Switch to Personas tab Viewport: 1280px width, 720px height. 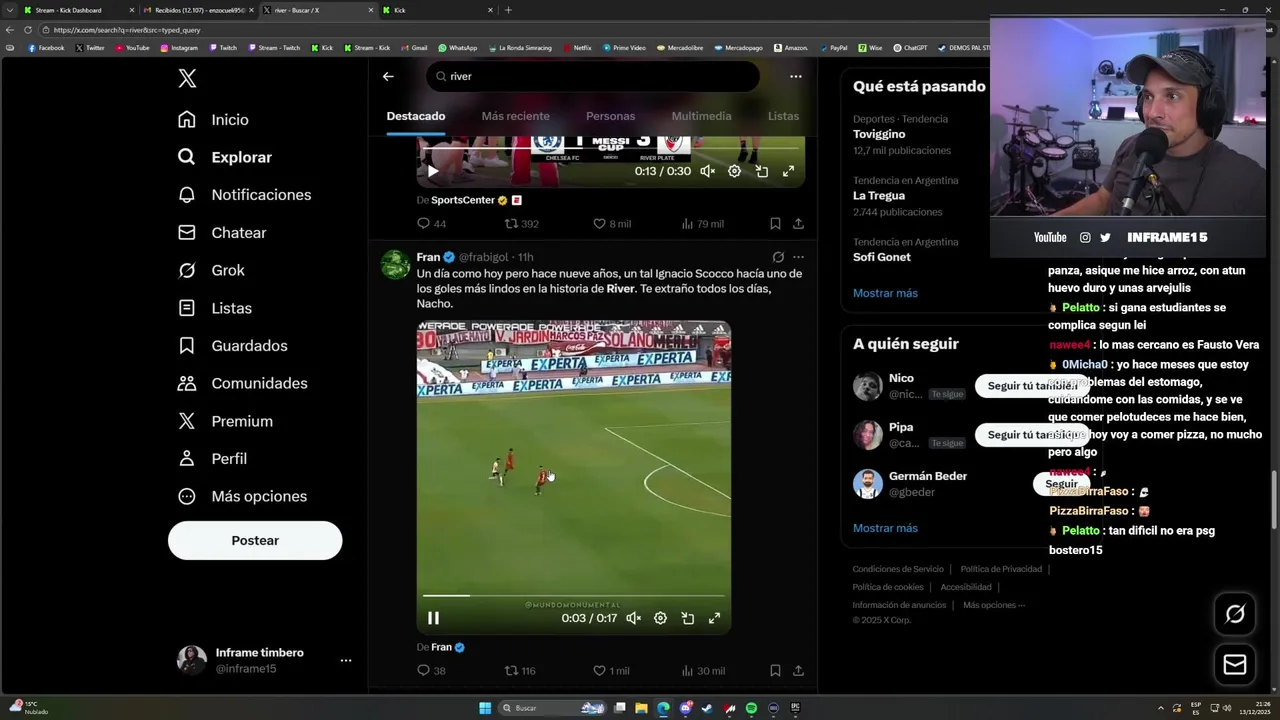(610, 116)
